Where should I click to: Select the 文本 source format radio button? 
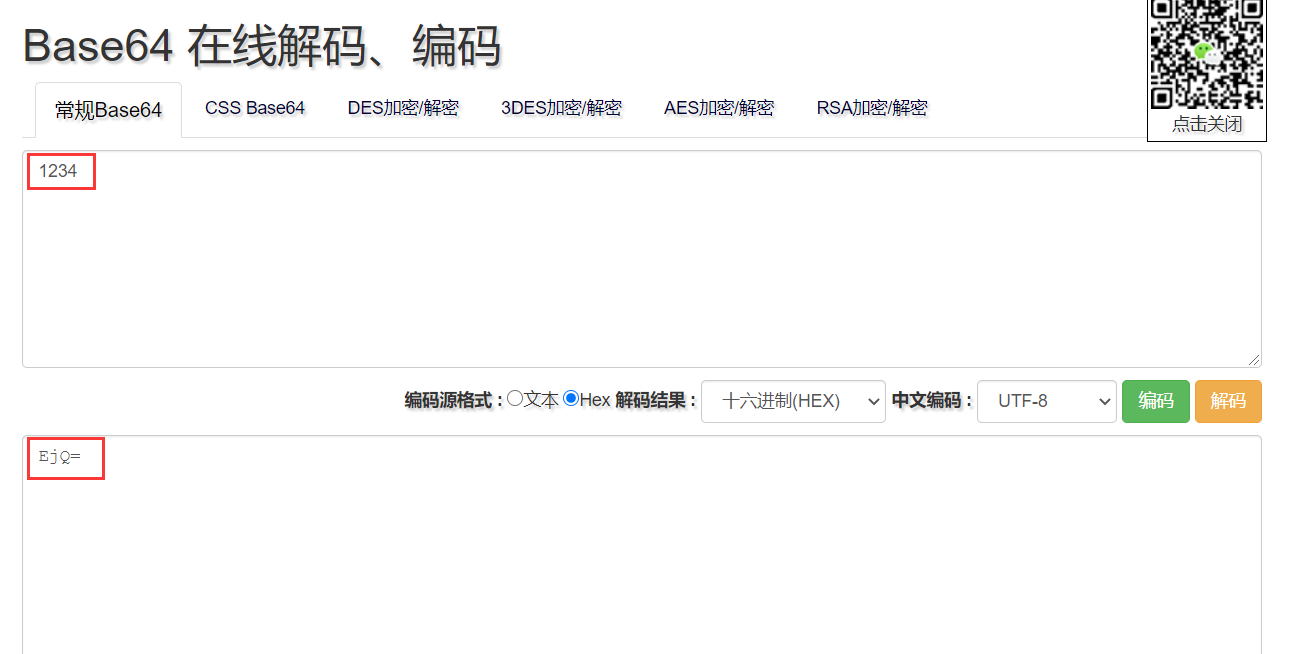coord(515,399)
